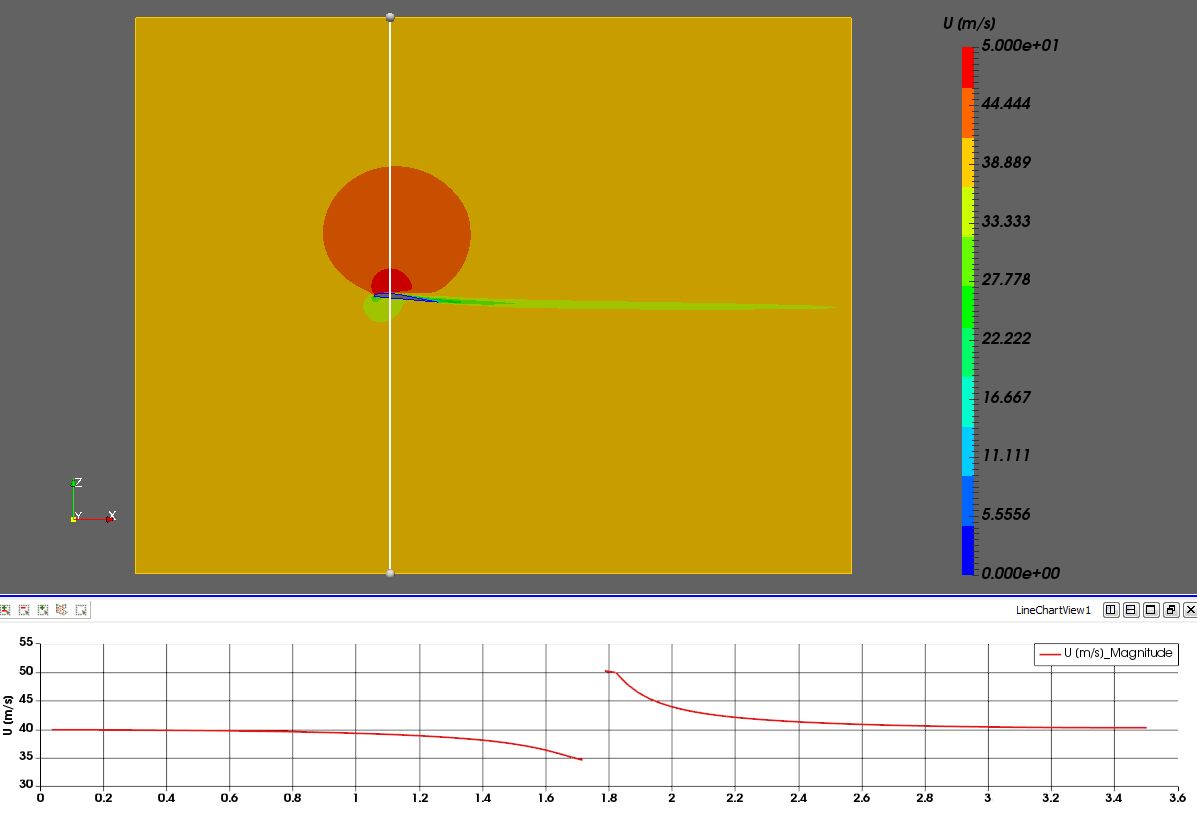
Task: Split the line chart view horizontally
Action: click(x=1112, y=610)
